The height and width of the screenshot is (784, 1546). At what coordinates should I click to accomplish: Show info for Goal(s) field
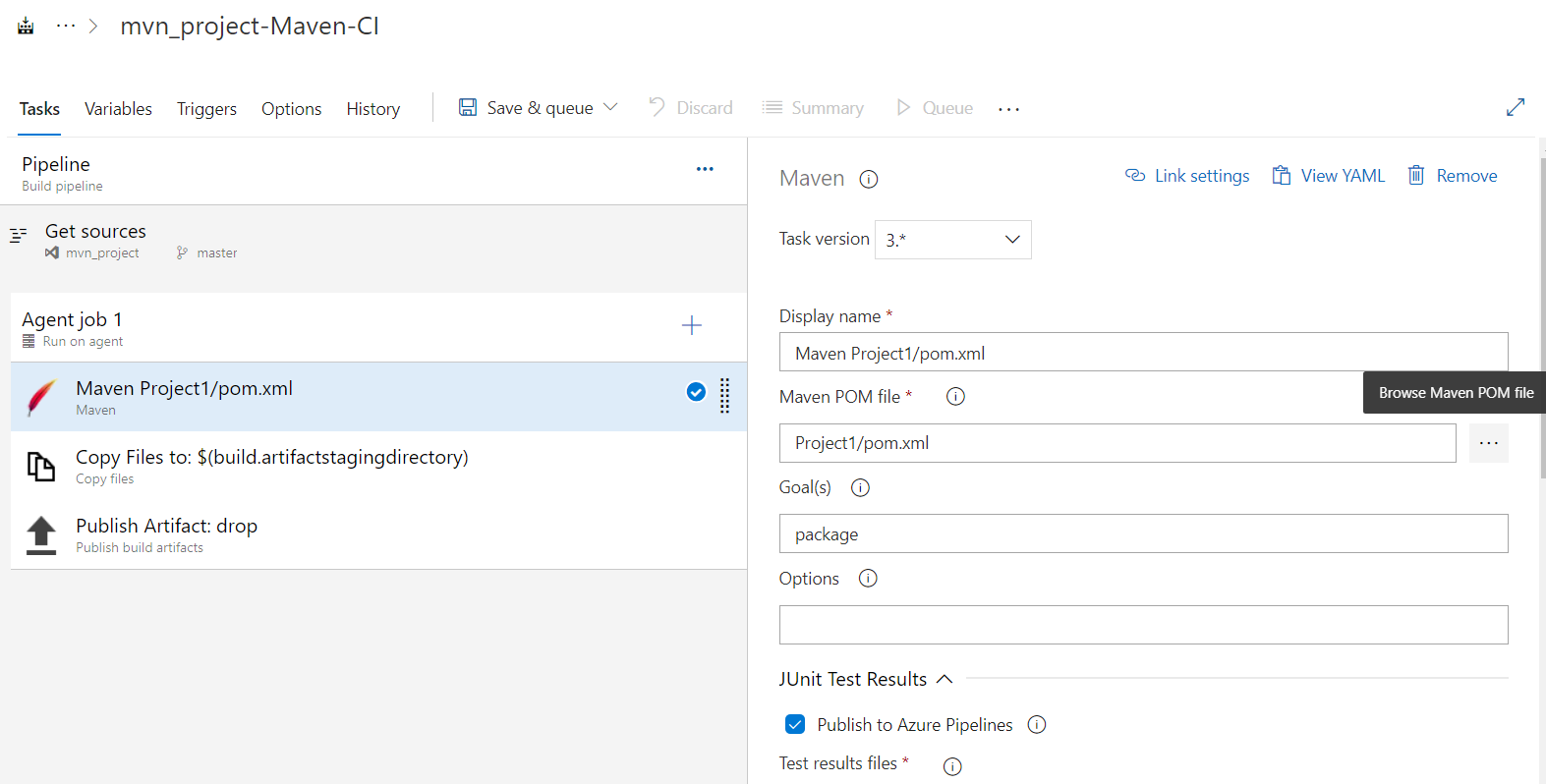860,487
